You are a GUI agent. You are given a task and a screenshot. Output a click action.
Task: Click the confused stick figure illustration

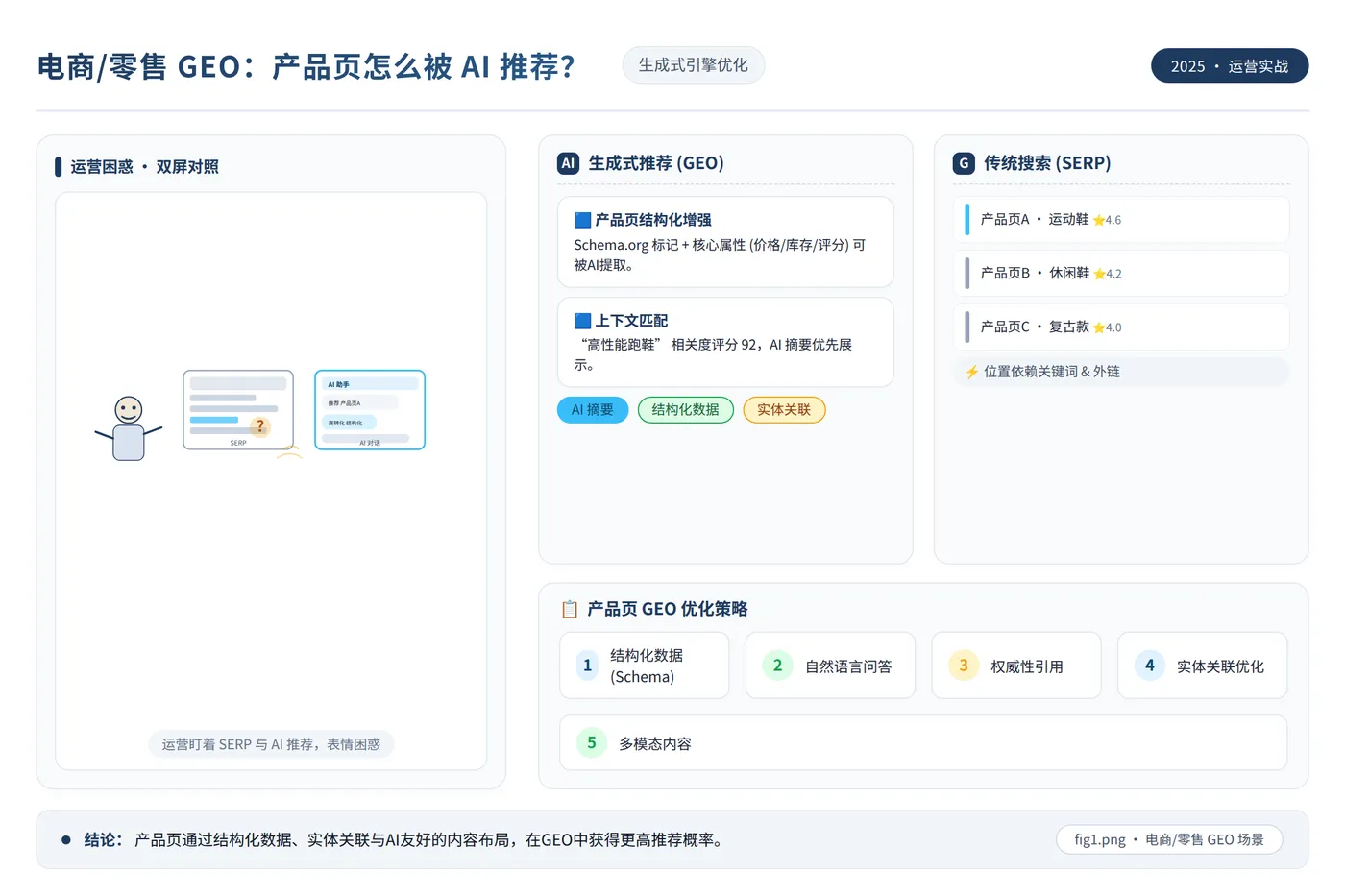click(129, 428)
